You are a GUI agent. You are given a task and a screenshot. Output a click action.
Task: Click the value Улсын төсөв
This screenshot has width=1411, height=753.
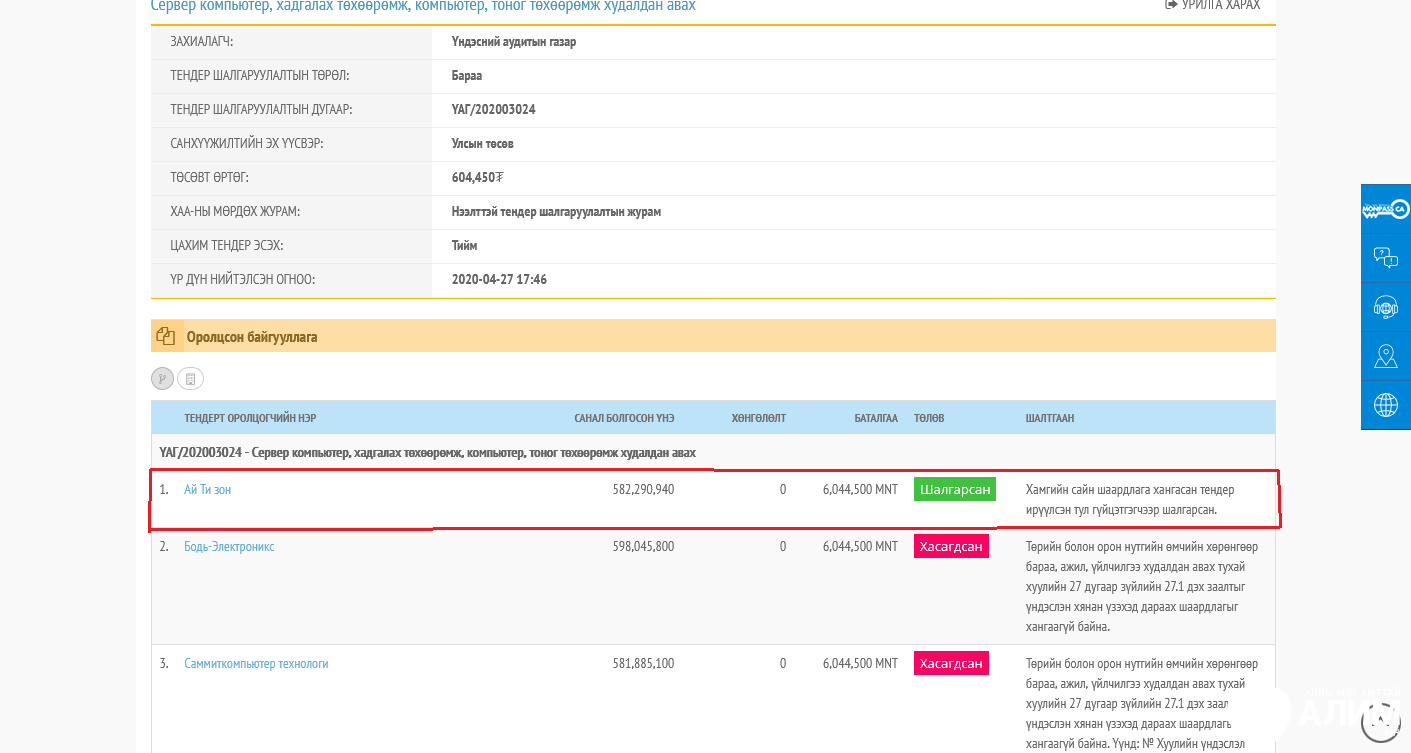(x=483, y=144)
